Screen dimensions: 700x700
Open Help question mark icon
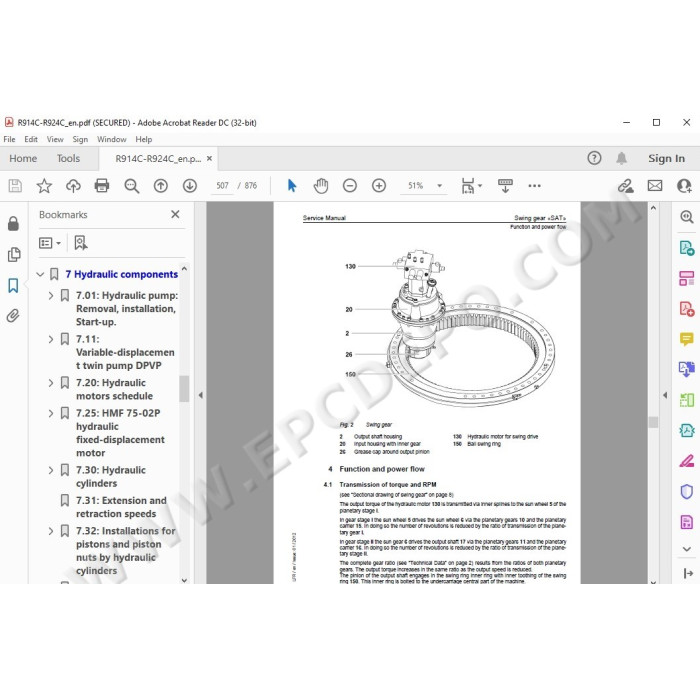click(x=594, y=158)
